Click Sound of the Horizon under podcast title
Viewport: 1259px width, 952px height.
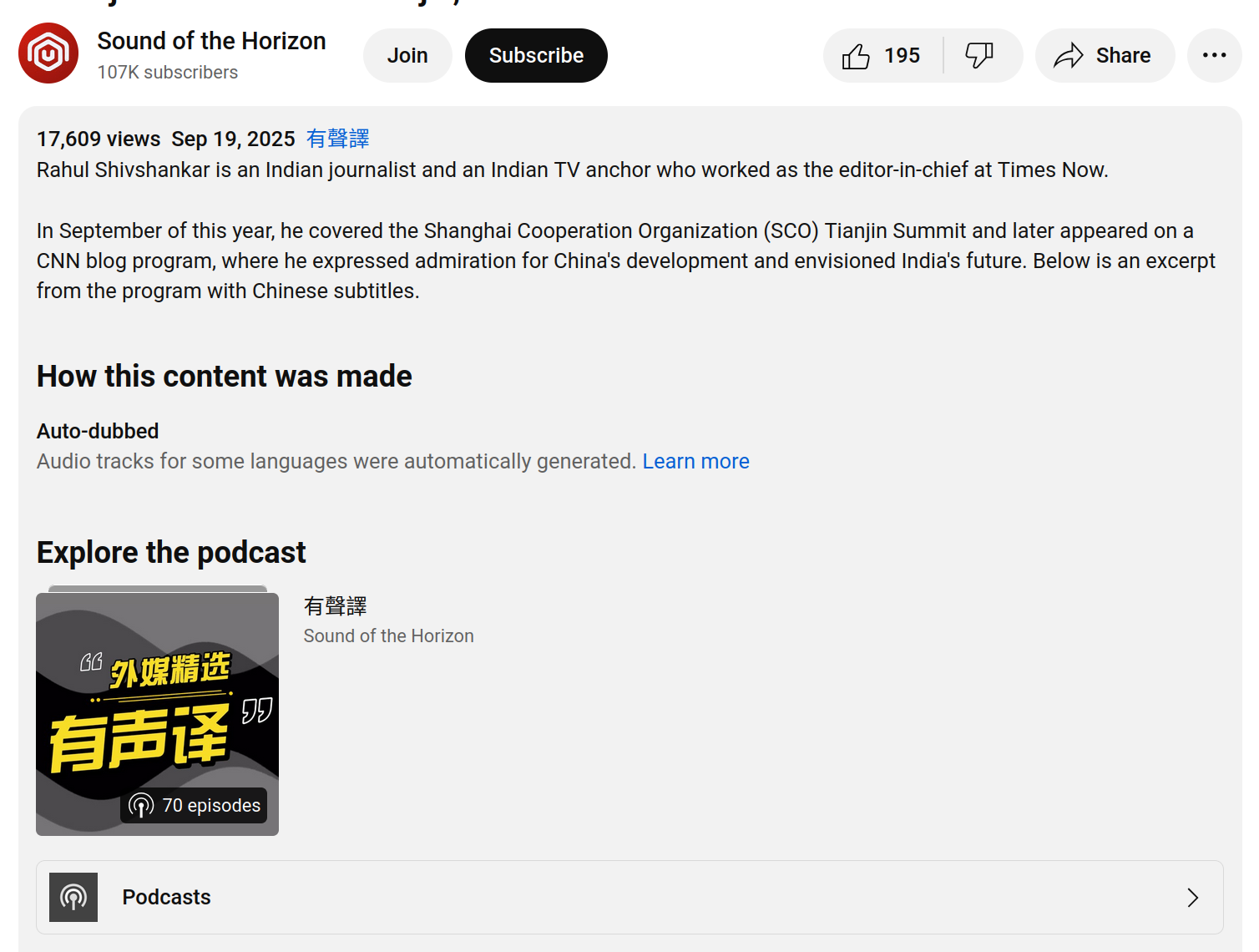[388, 636]
